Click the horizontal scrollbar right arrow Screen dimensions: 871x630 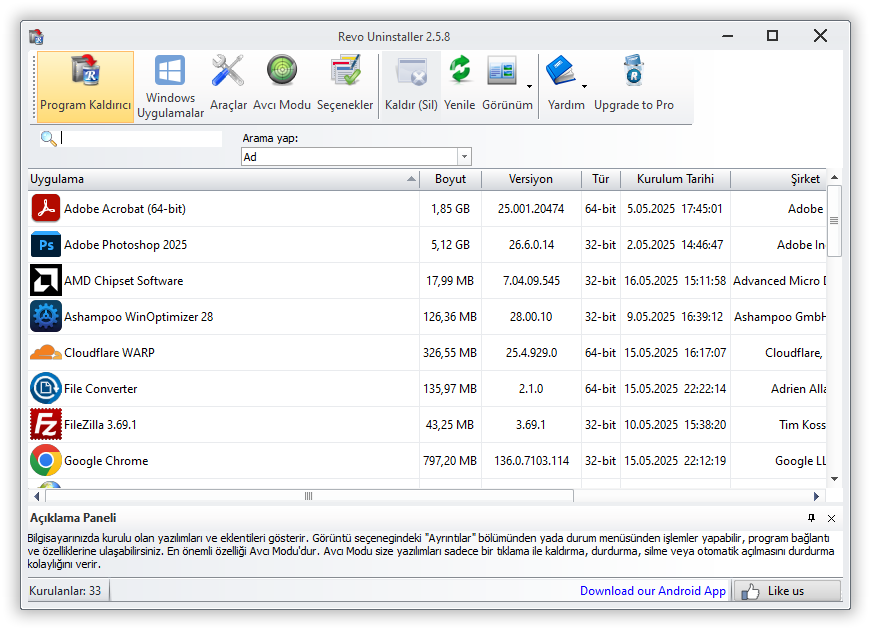816,496
